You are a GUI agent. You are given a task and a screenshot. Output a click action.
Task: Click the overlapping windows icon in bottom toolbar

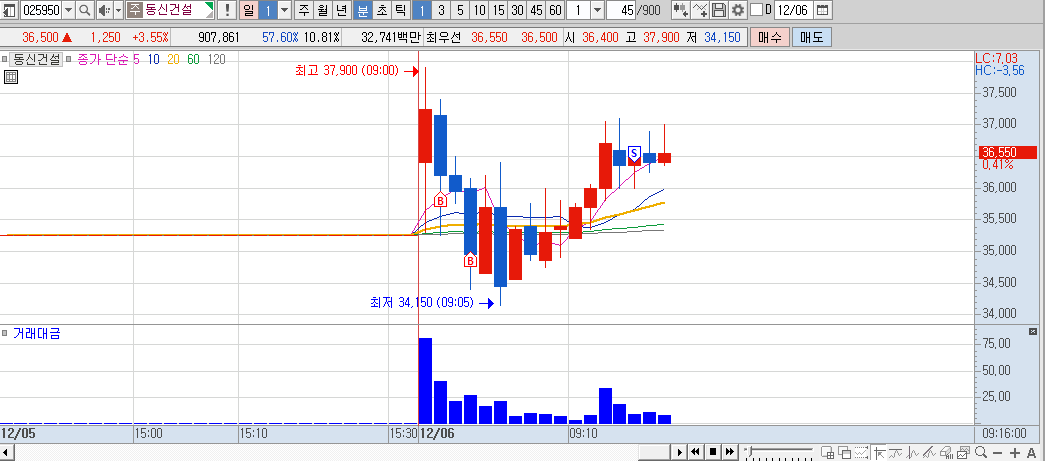[844, 452]
